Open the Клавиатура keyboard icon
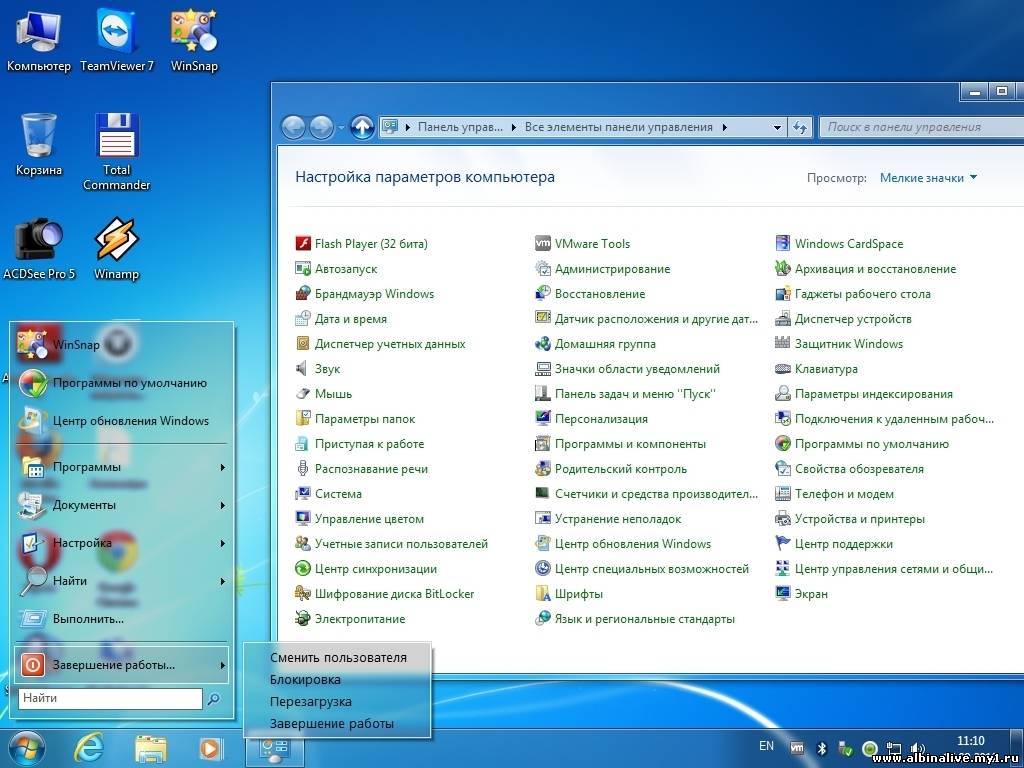 (x=782, y=369)
